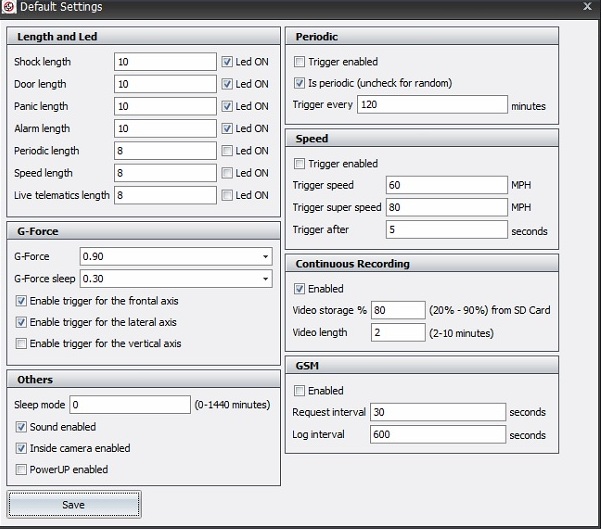
Task: Click the Periodic section header
Action: coord(422,36)
